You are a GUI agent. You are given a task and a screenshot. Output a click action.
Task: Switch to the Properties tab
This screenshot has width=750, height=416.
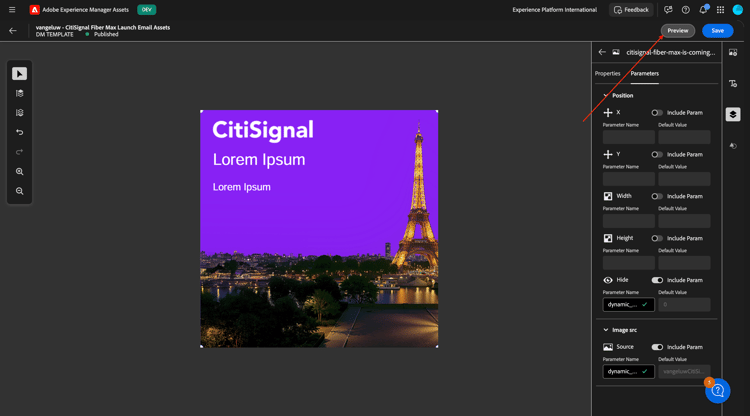(607, 74)
